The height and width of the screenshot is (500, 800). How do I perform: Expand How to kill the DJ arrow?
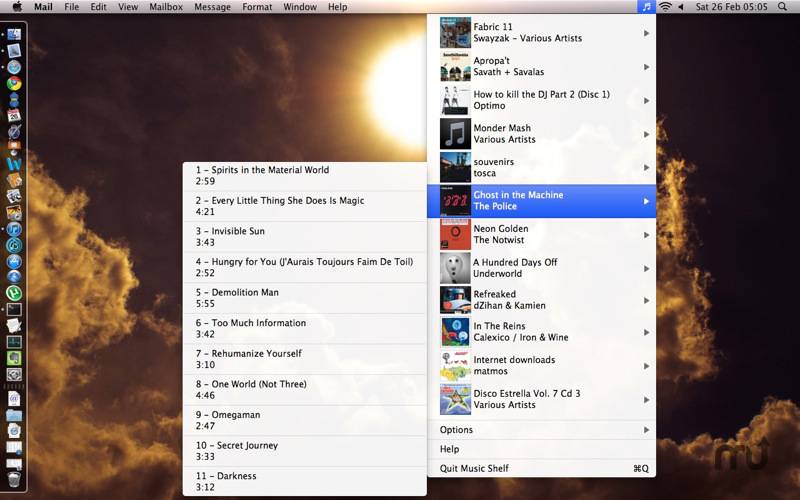(646, 101)
